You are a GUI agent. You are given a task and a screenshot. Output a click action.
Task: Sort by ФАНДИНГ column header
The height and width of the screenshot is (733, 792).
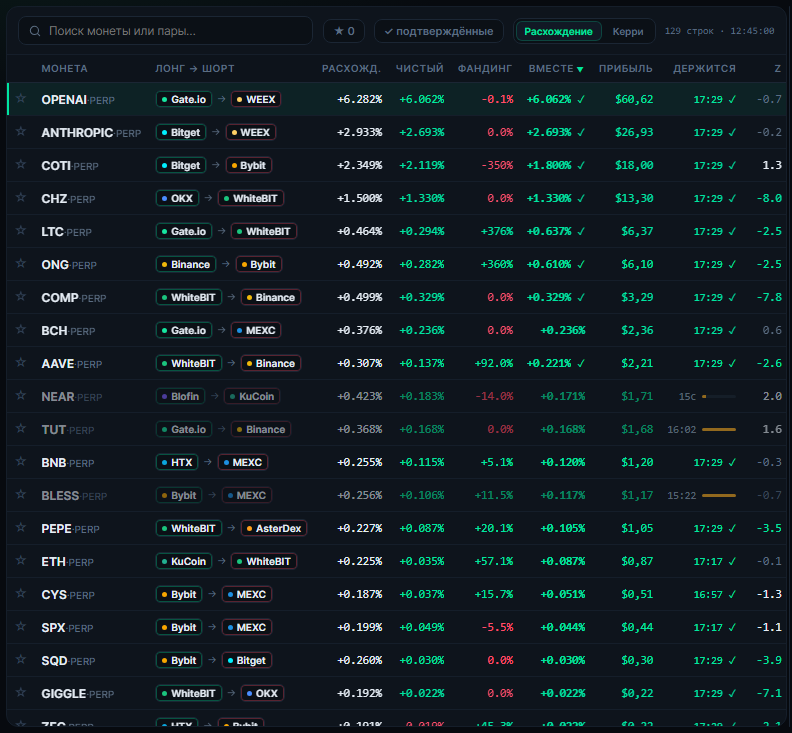[x=484, y=69]
